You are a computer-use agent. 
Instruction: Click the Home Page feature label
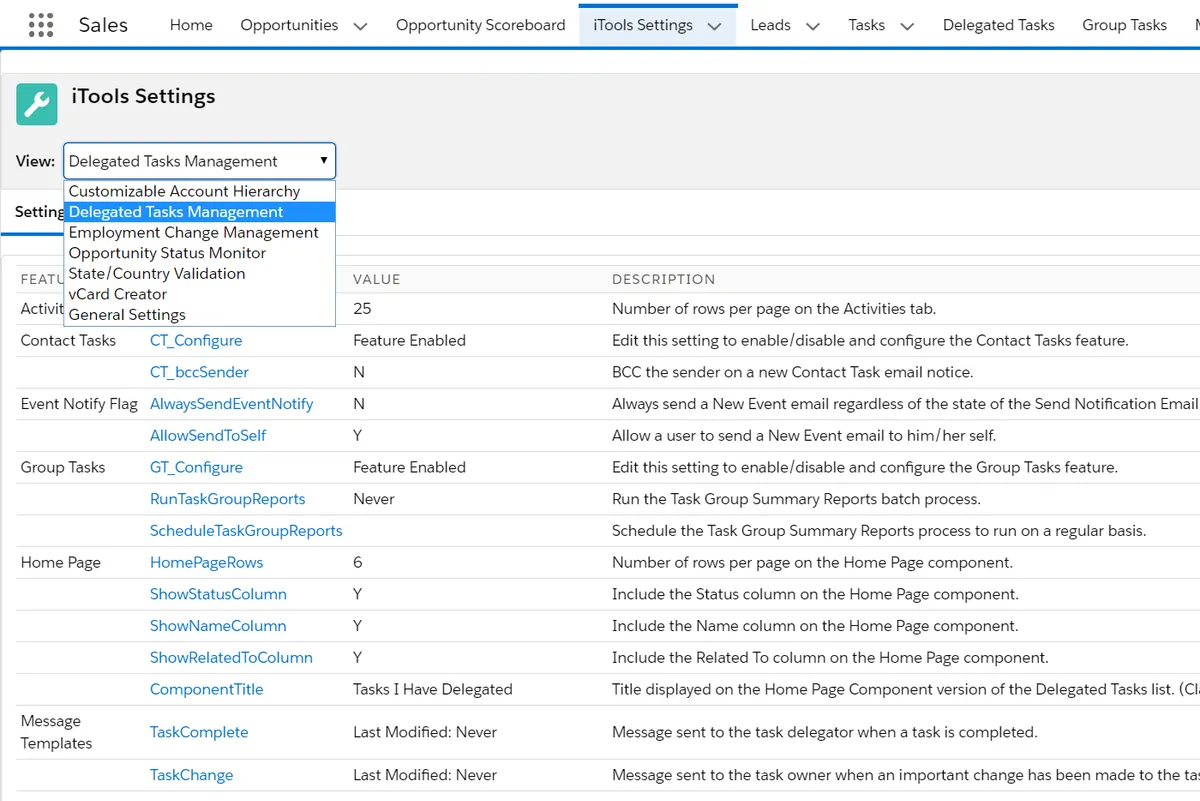[60, 562]
